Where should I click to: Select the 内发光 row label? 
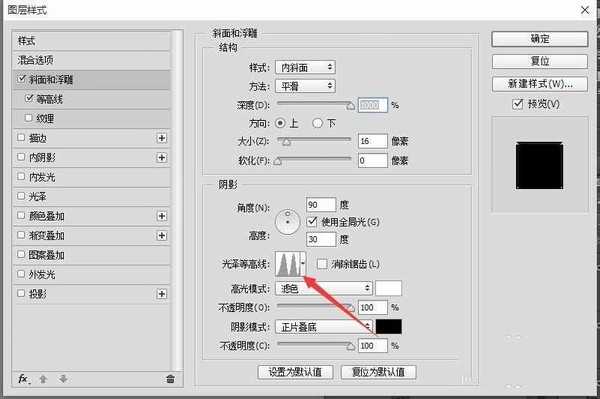point(42,177)
